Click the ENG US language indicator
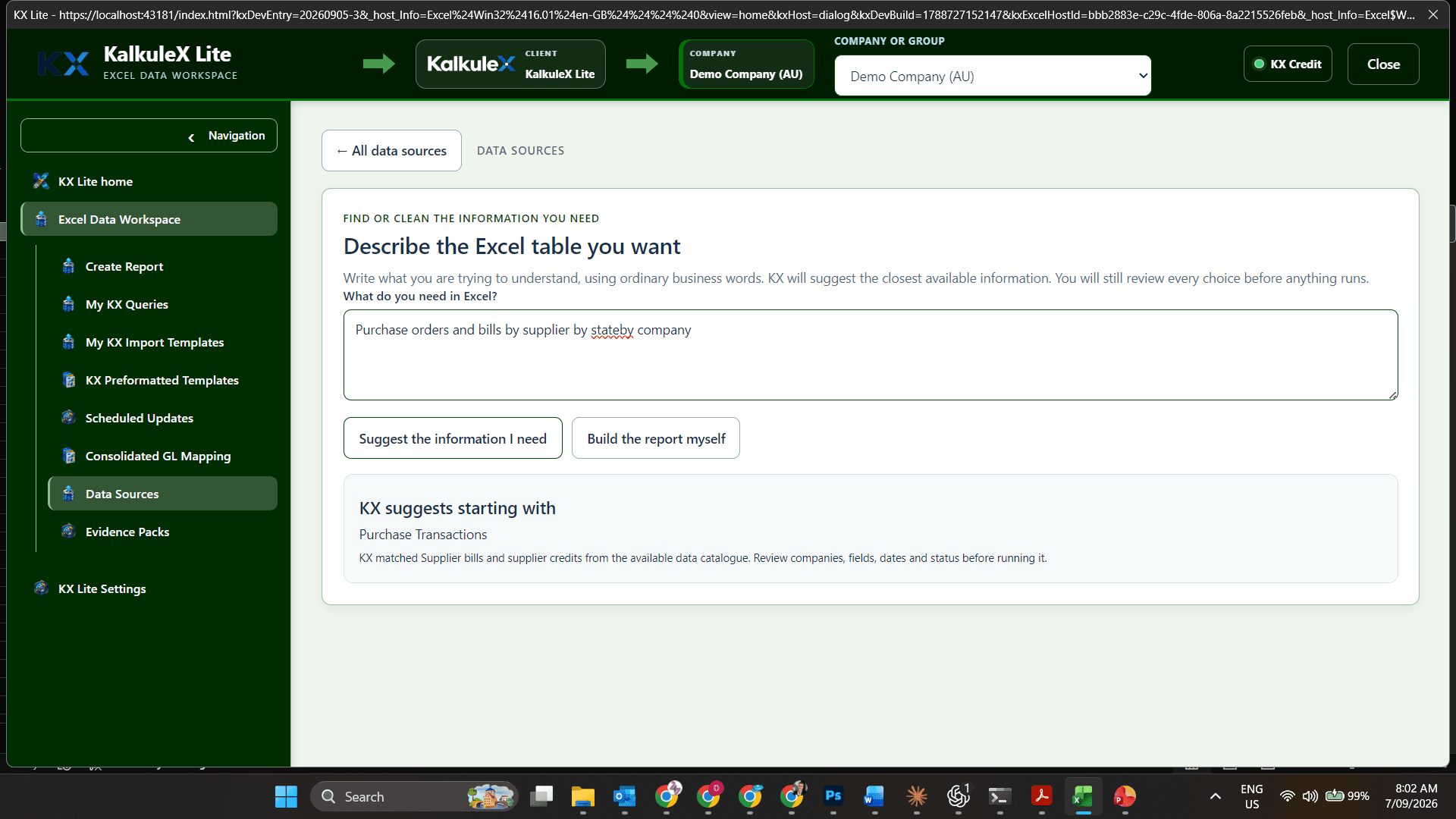Image resolution: width=1456 pixels, height=819 pixels. tap(1252, 796)
